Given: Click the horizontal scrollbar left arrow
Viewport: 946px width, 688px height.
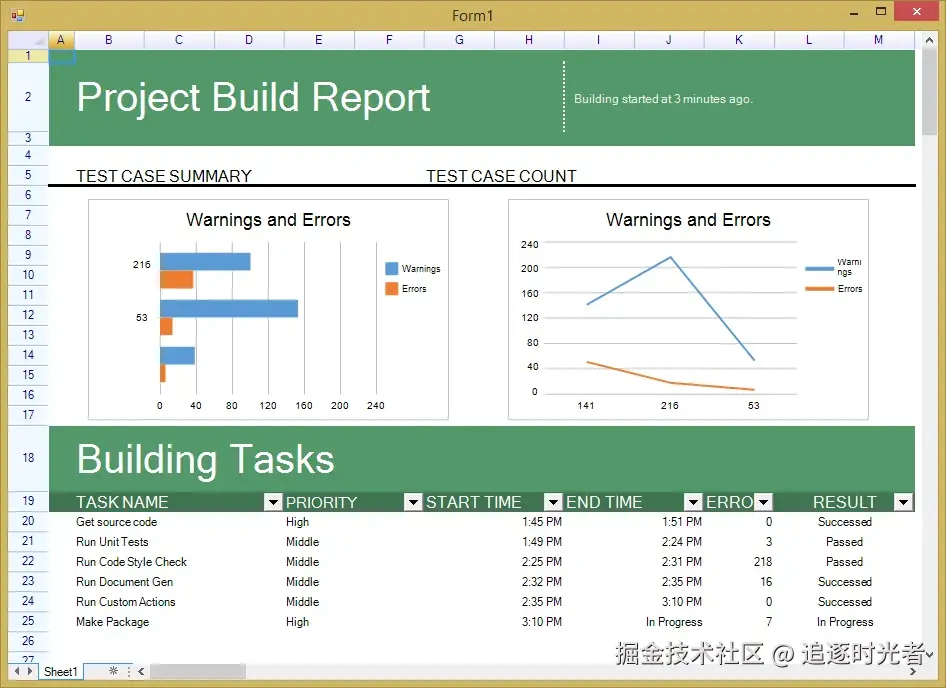Looking at the screenshot, I should (141, 671).
